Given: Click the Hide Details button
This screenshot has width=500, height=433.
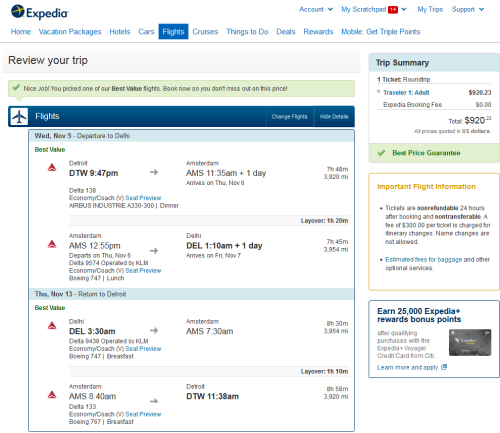Looking at the screenshot, I should click(x=334, y=117).
